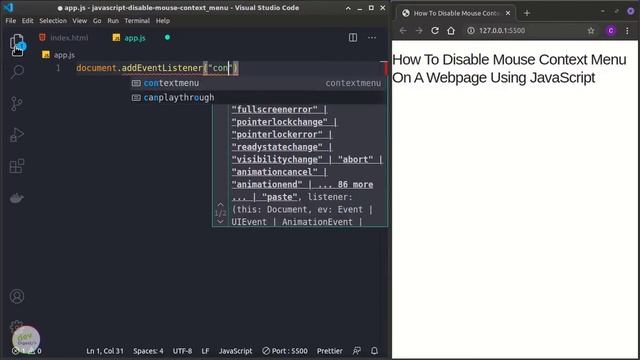This screenshot has width=640, height=360.
Task: Choose canplaythrough autocomplete suggestion
Action: (257, 98)
